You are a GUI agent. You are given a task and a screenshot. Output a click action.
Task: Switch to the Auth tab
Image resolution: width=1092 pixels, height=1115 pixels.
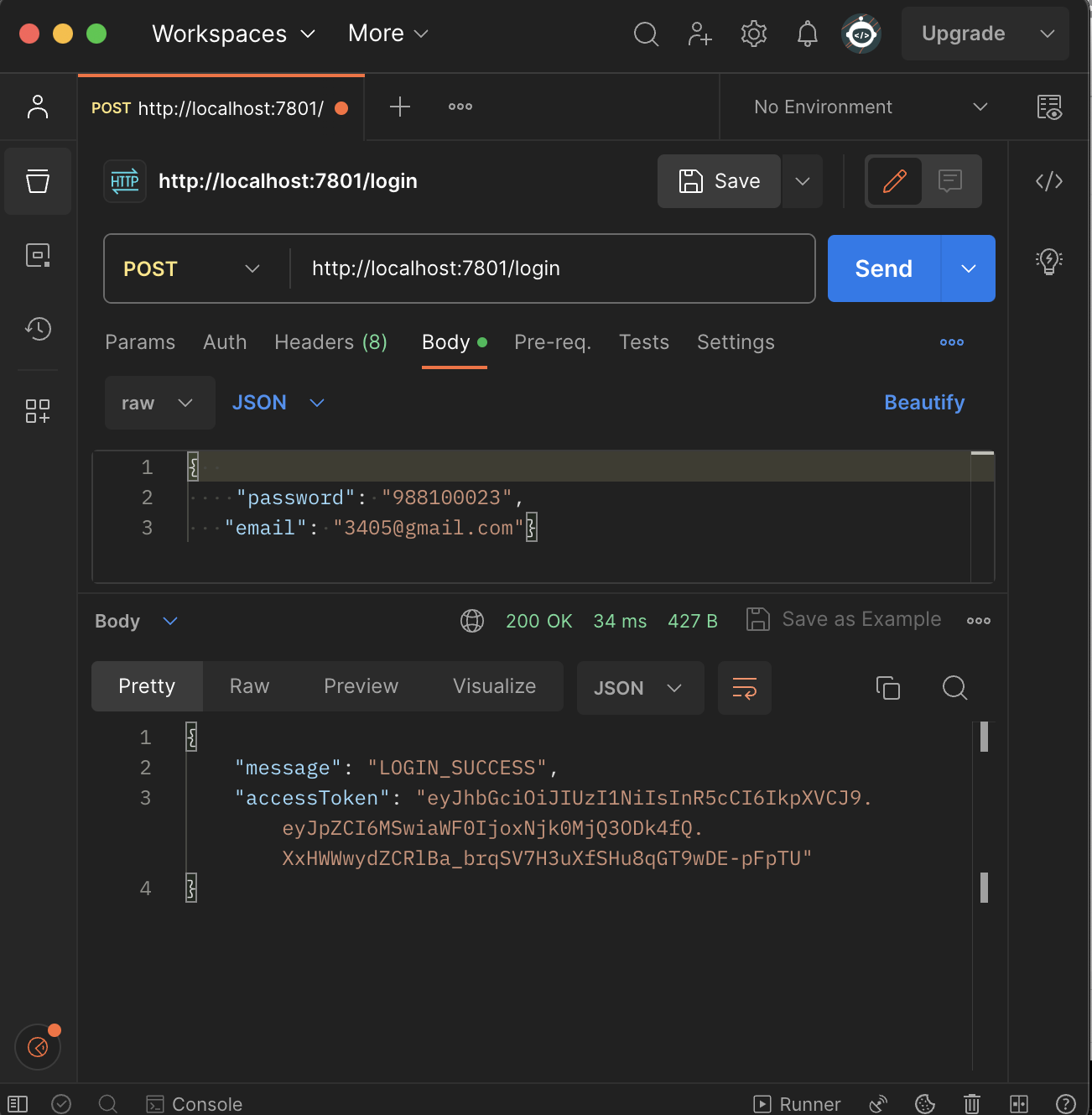pos(225,342)
